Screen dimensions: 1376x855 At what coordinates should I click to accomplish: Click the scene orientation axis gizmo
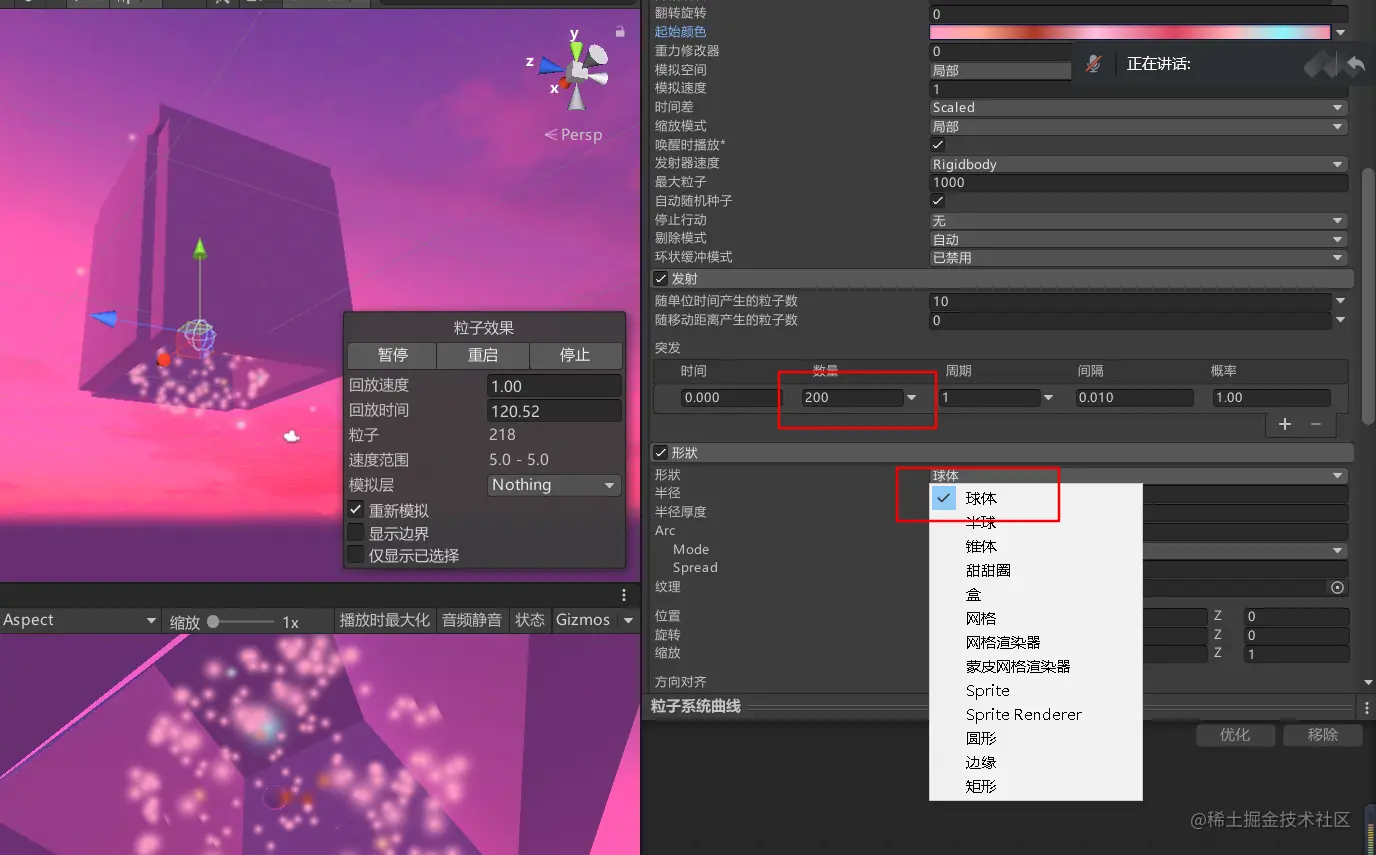point(574,70)
